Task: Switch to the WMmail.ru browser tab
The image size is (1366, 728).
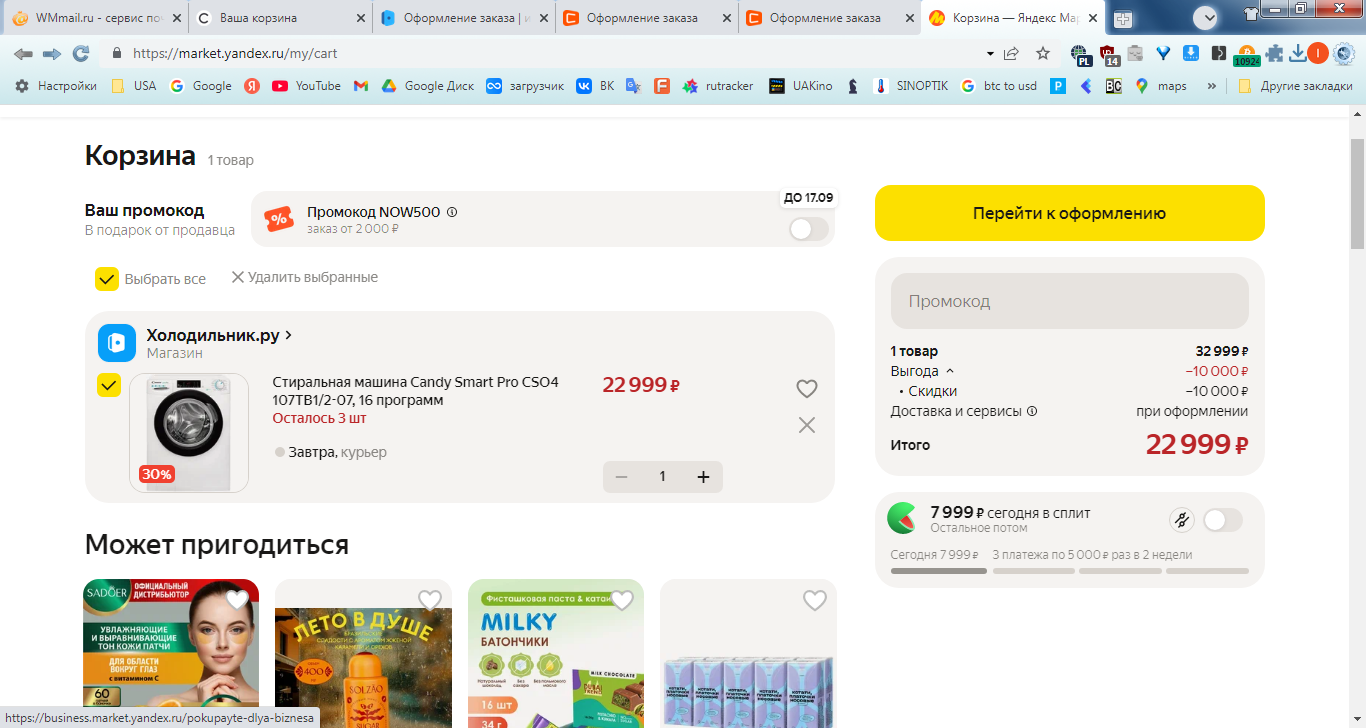Action: 95,17
